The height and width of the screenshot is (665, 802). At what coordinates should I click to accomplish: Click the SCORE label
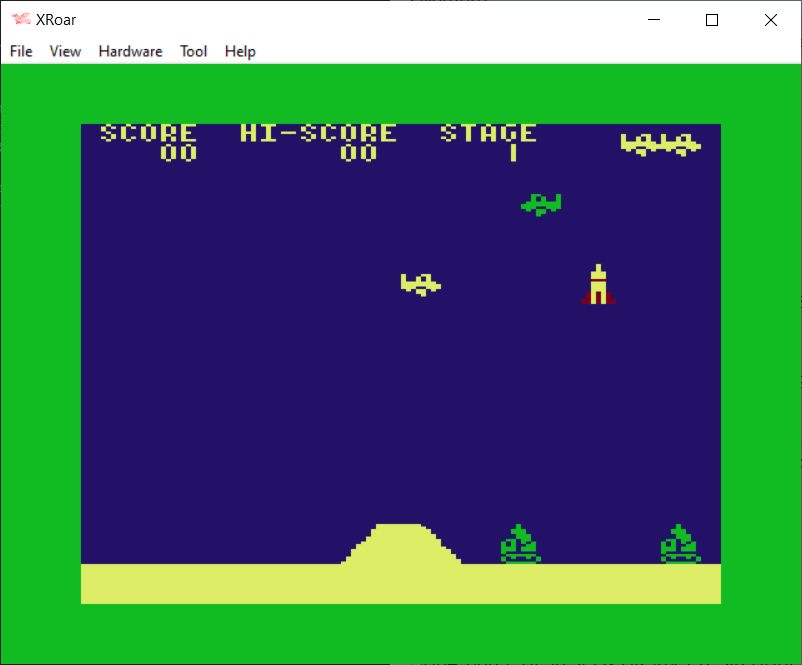coord(148,133)
